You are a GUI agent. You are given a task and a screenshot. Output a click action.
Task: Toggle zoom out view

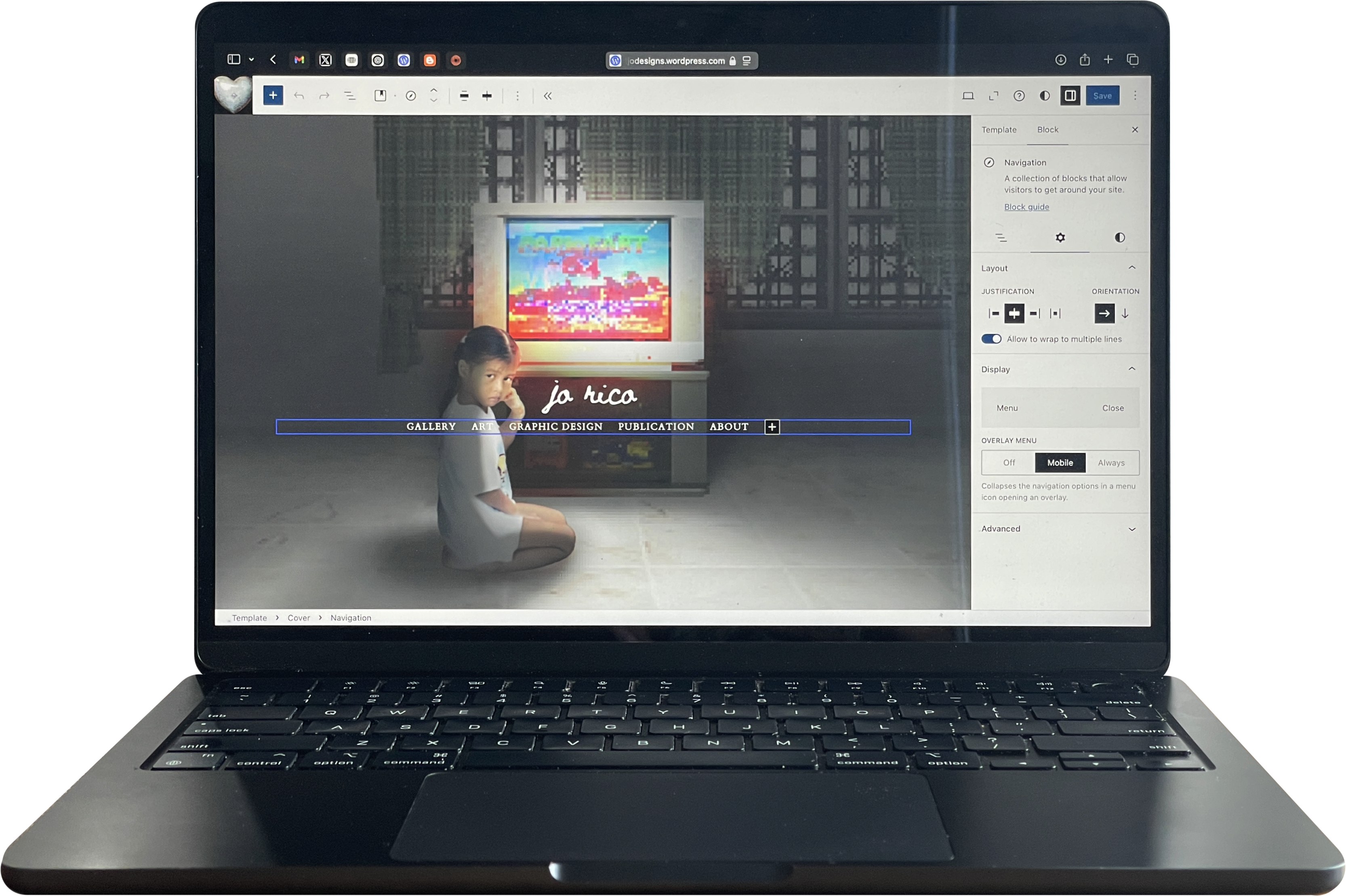(x=993, y=96)
